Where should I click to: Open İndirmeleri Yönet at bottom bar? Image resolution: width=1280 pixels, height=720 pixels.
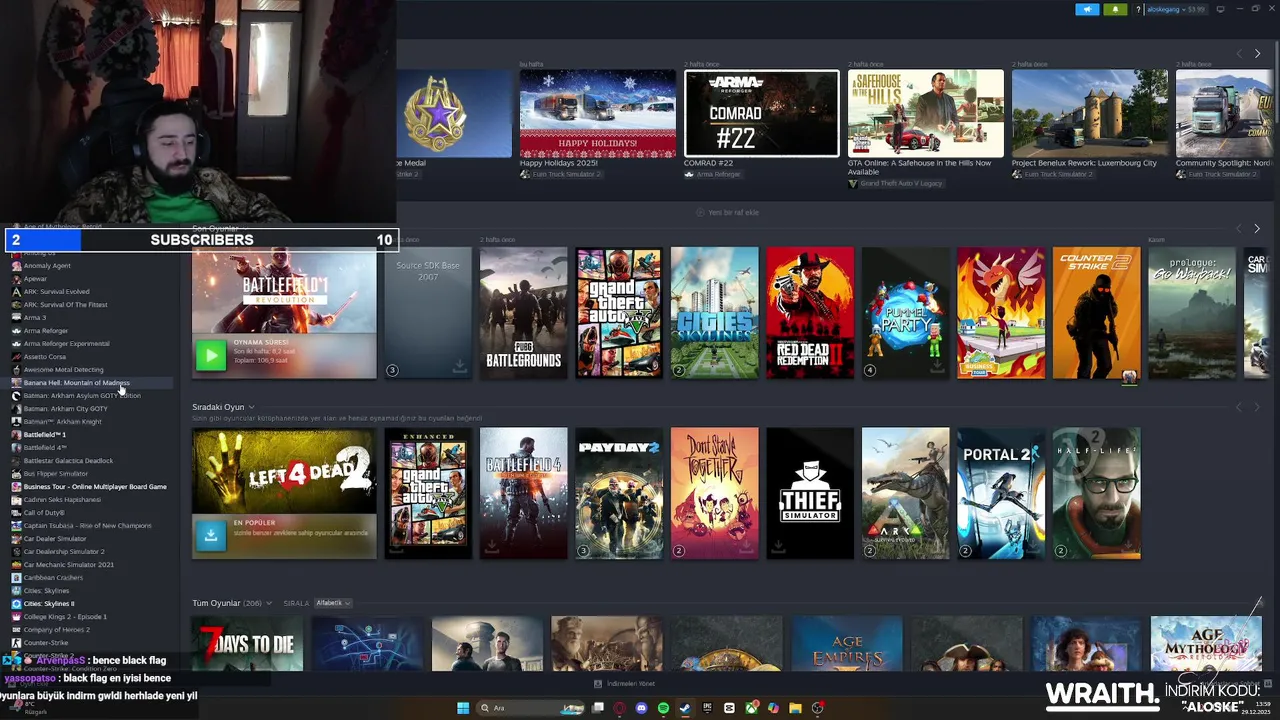coord(624,684)
